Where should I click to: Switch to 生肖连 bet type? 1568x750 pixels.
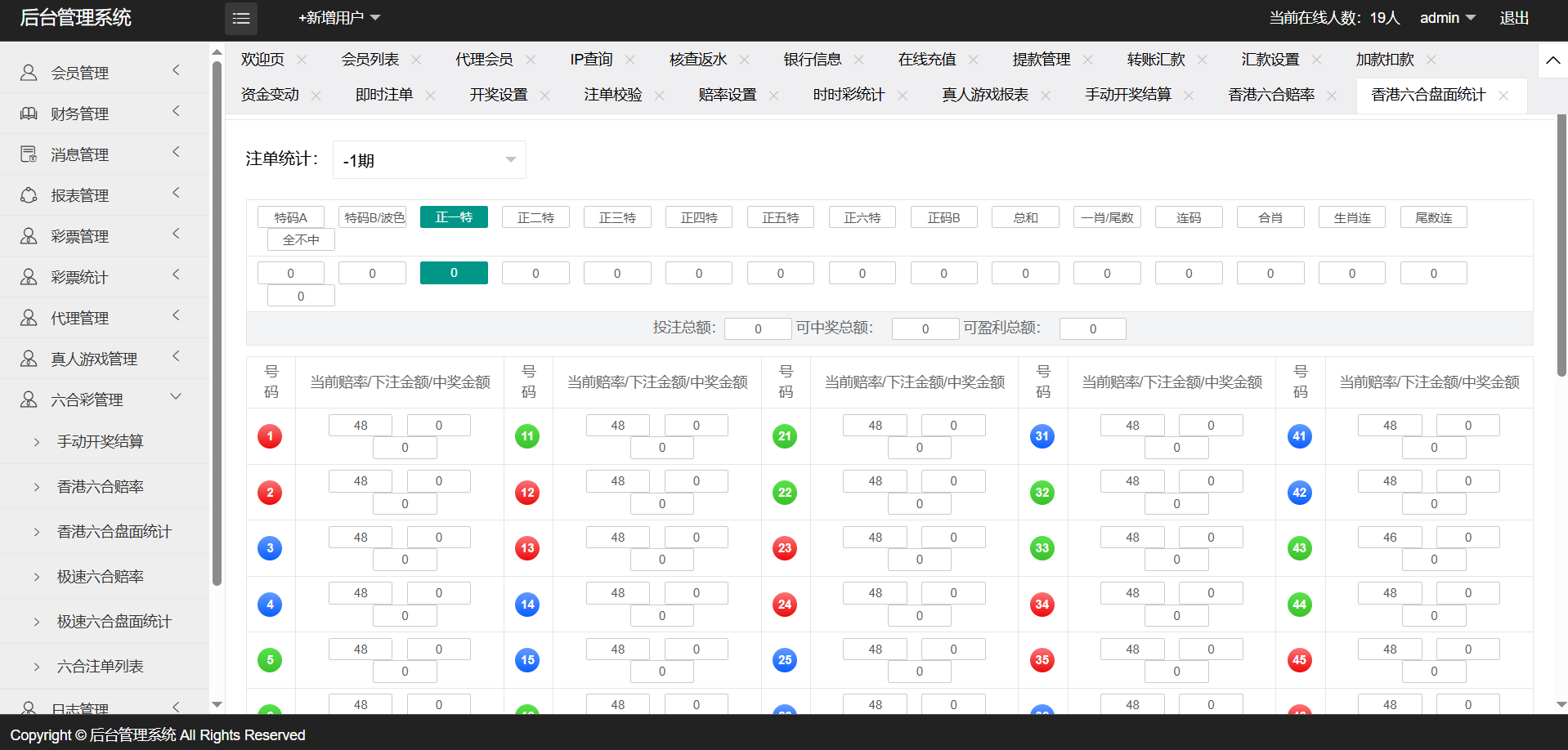1351,217
